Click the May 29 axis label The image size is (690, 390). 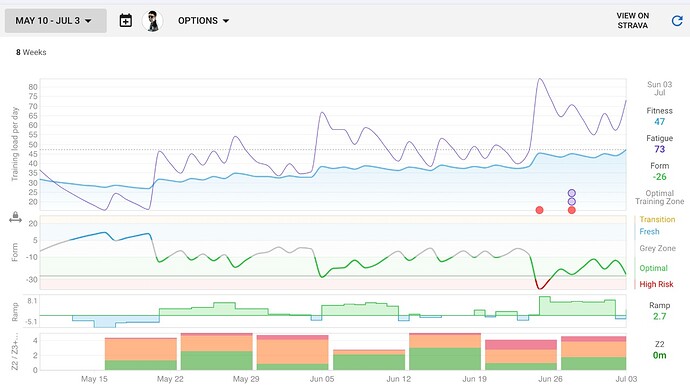click(x=246, y=379)
